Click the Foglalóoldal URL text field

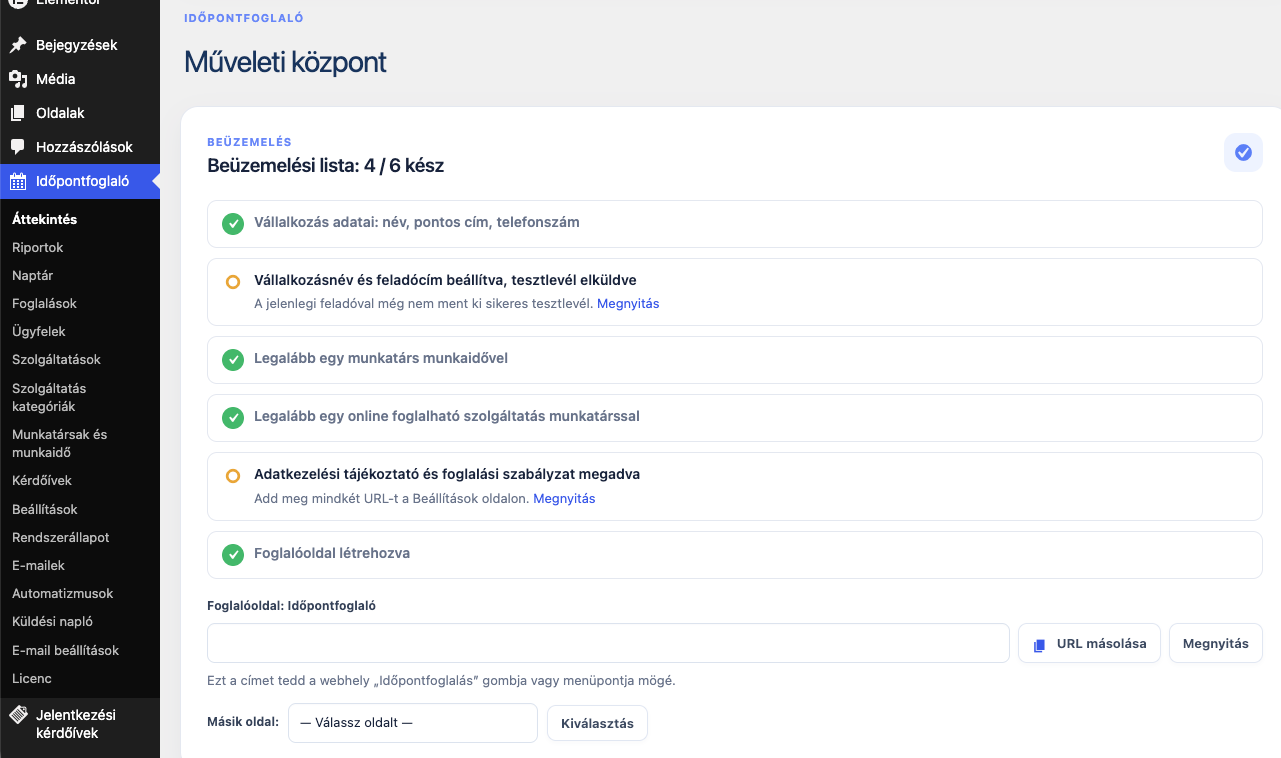tap(608, 643)
